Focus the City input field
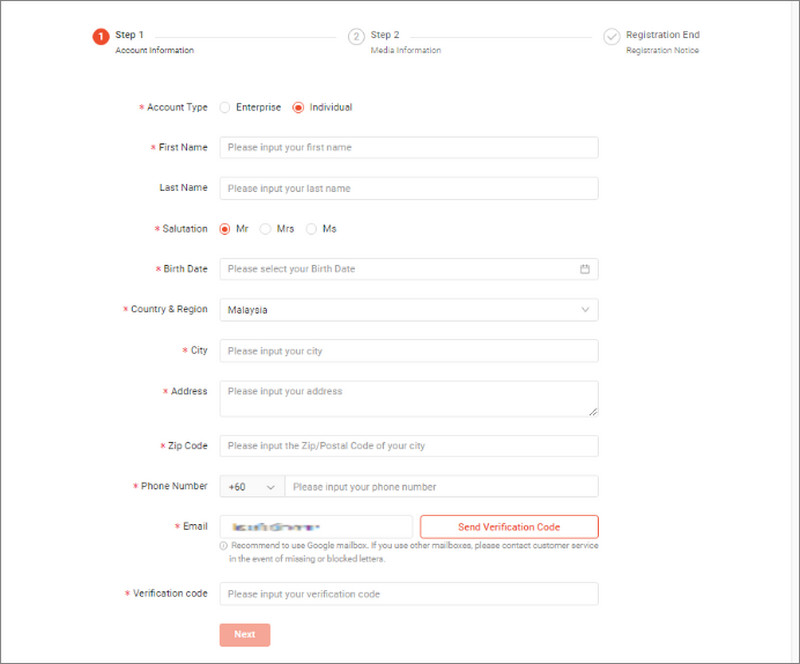The width and height of the screenshot is (800, 664). tap(408, 350)
